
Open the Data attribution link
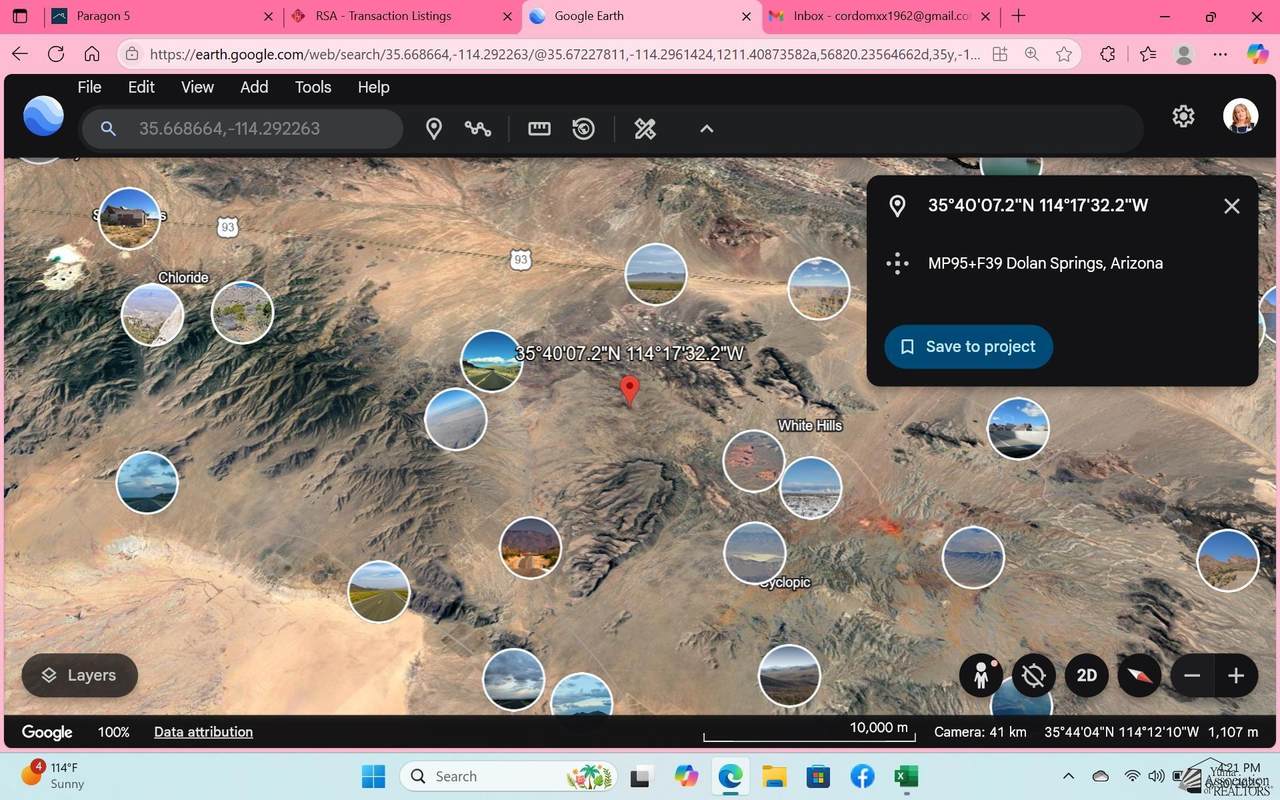[203, 732]
